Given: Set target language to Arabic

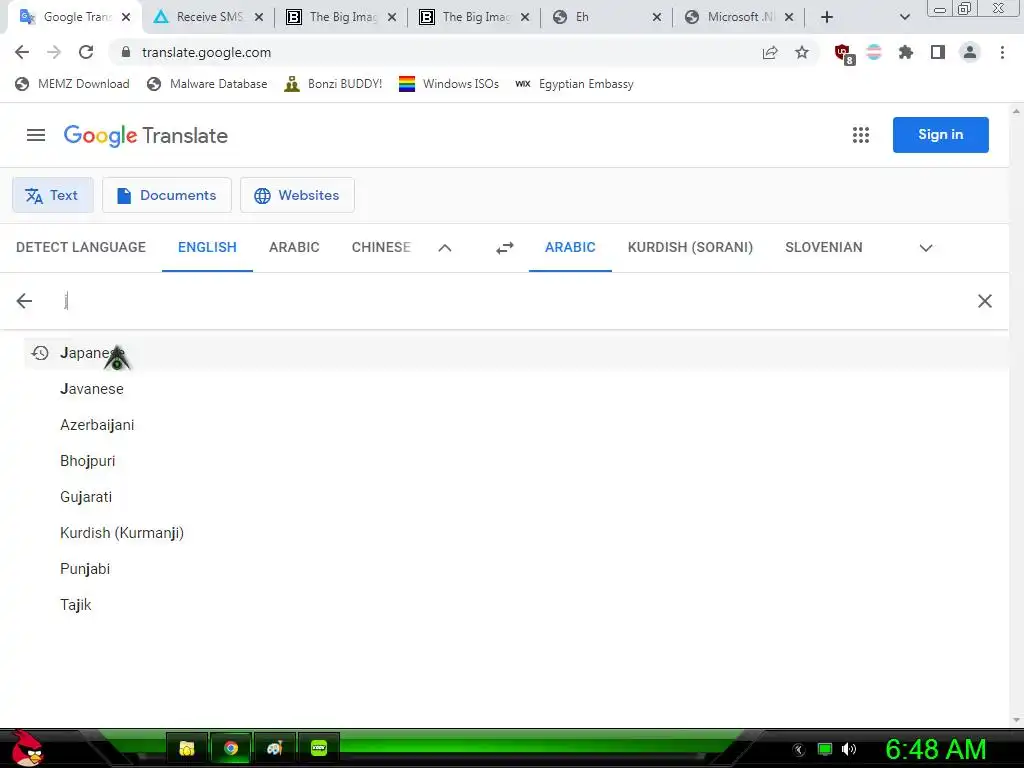Looking at the screenshot, I should [x=570, y=248].
